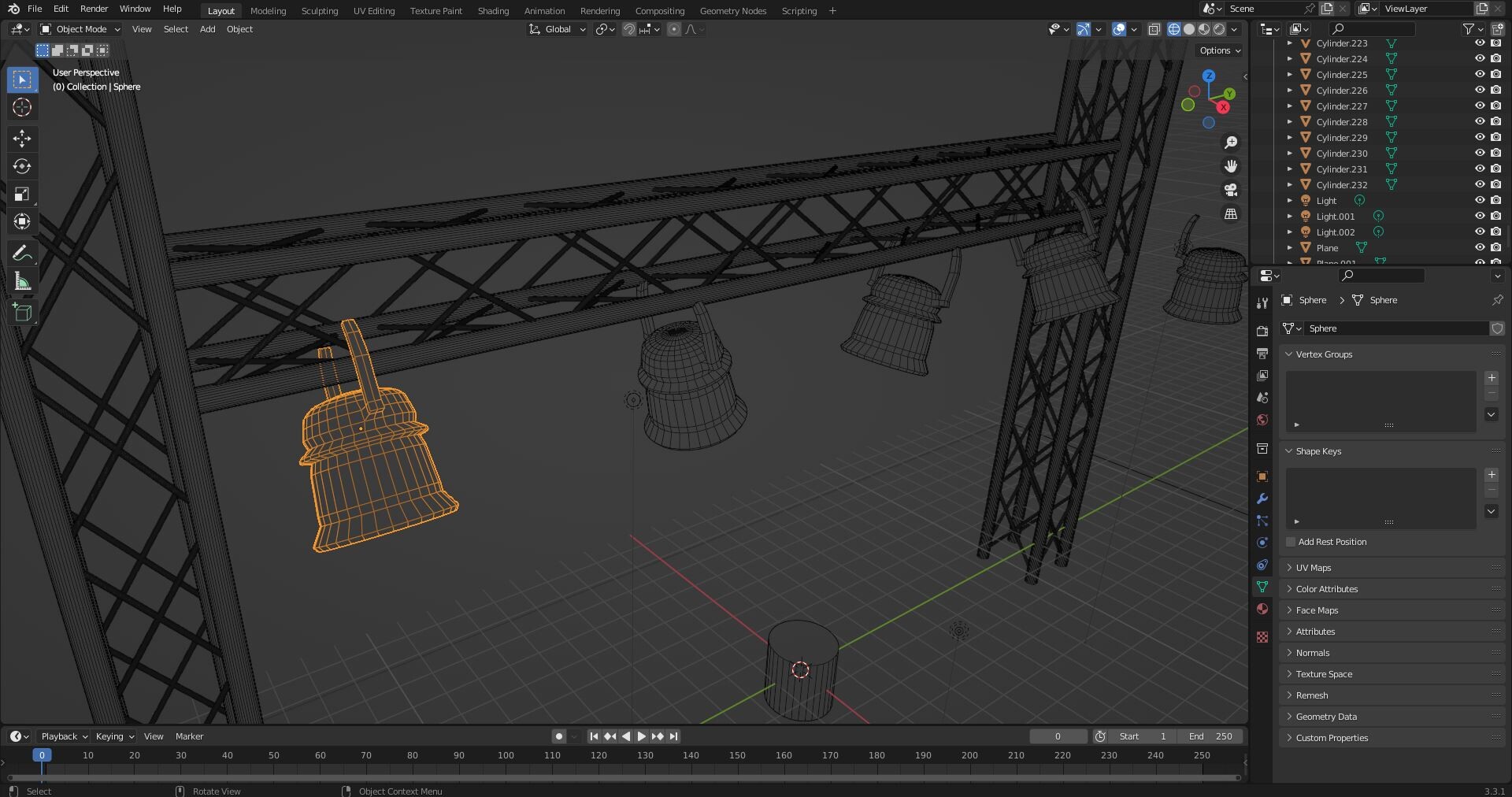Switch to the Shading workspace tab
Viewport: 1512px width, 797px height.
[492, 10]
